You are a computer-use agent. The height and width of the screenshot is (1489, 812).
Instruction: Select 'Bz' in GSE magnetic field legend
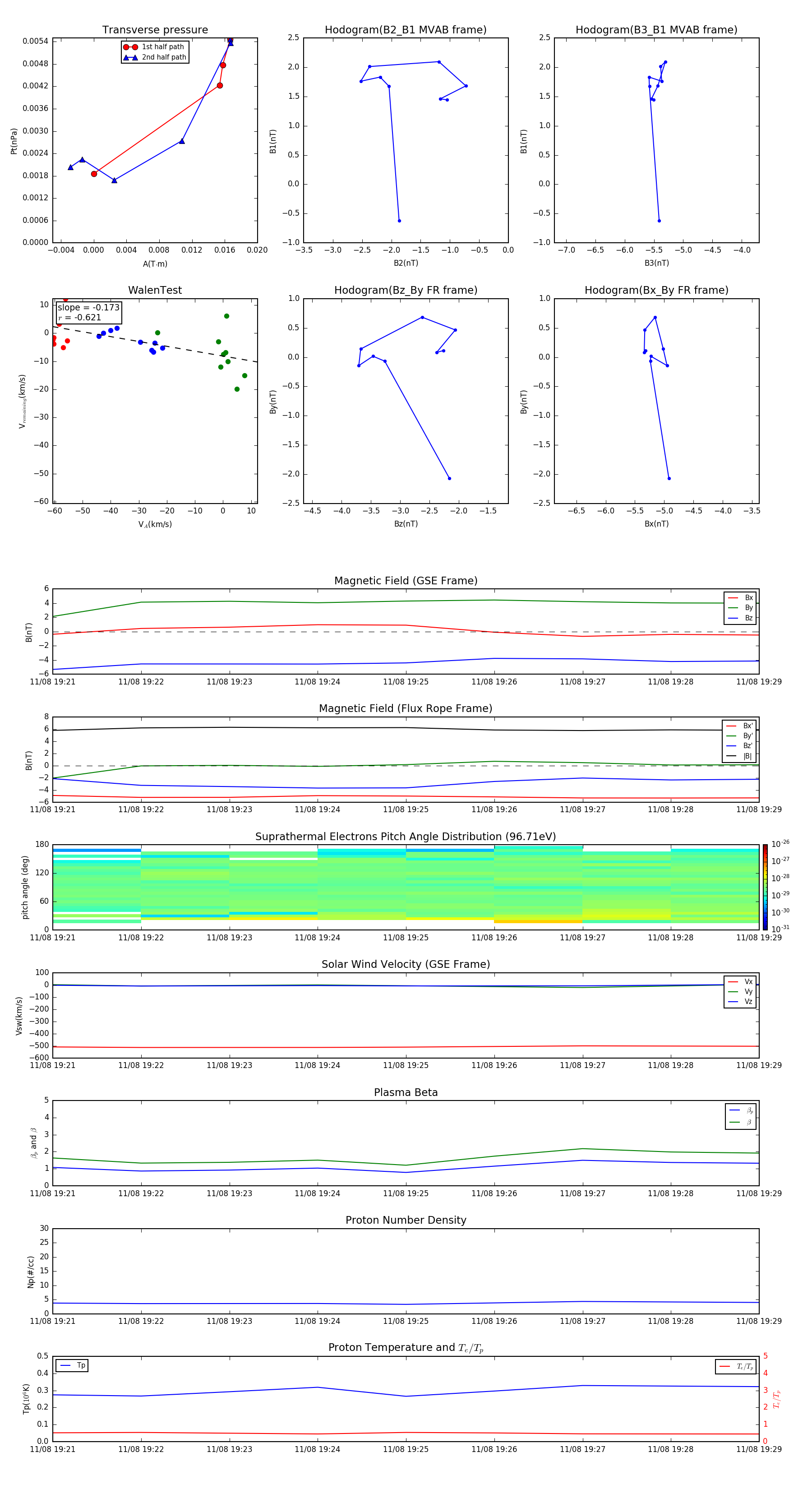click(740, 618)
